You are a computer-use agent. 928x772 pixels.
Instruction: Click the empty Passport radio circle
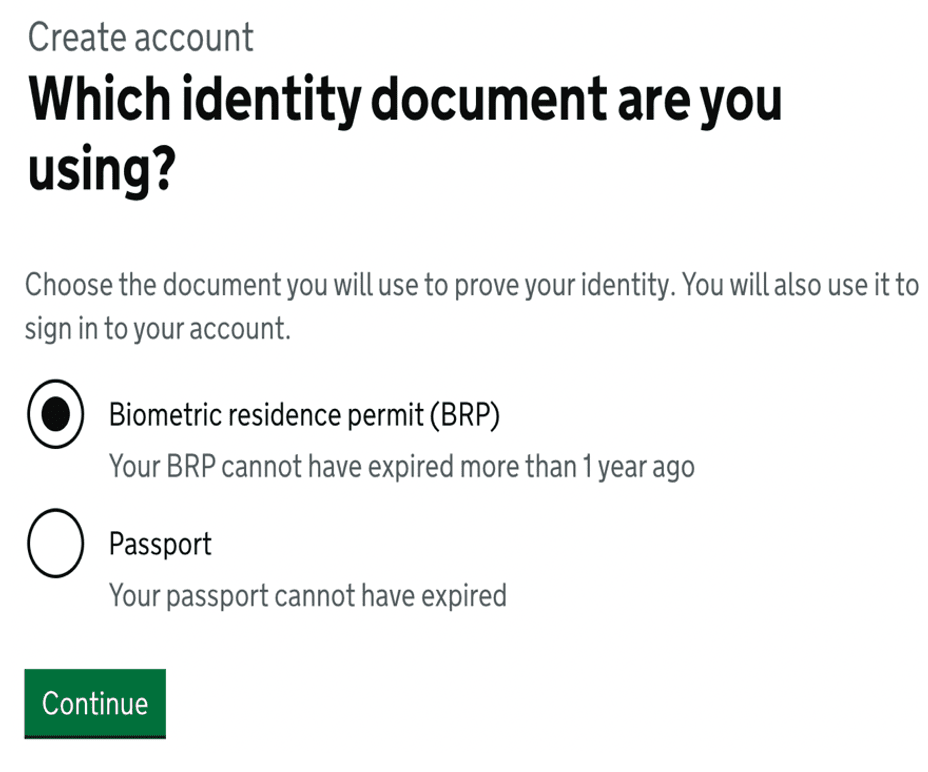56,544
